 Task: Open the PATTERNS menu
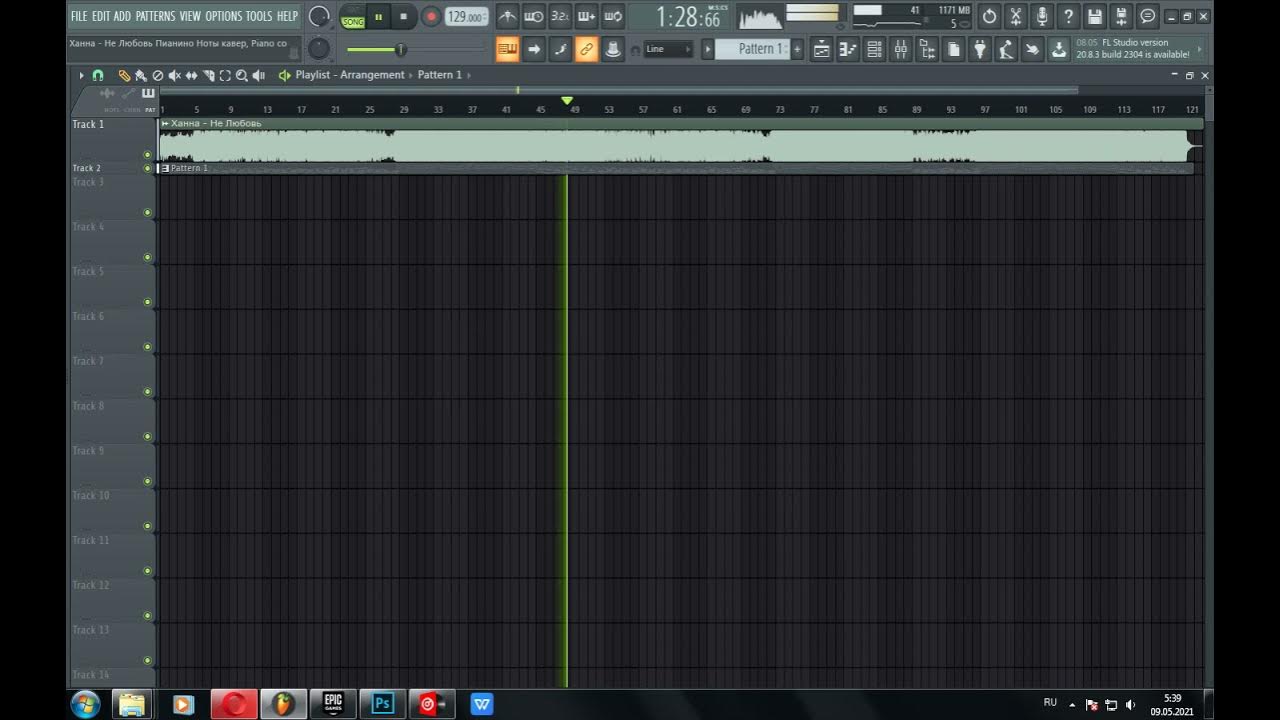pyautogui.click(x=155, y=16)
